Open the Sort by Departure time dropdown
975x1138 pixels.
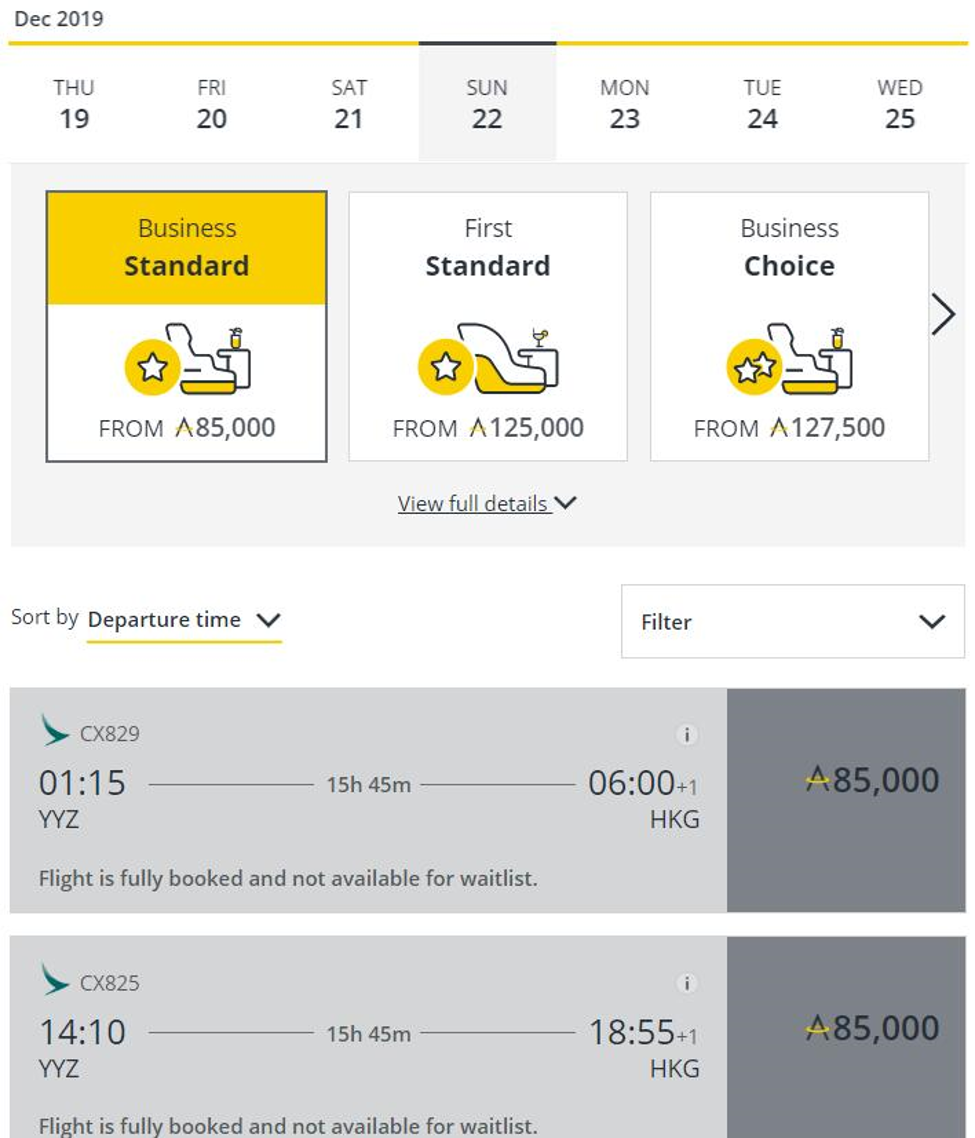184,621
